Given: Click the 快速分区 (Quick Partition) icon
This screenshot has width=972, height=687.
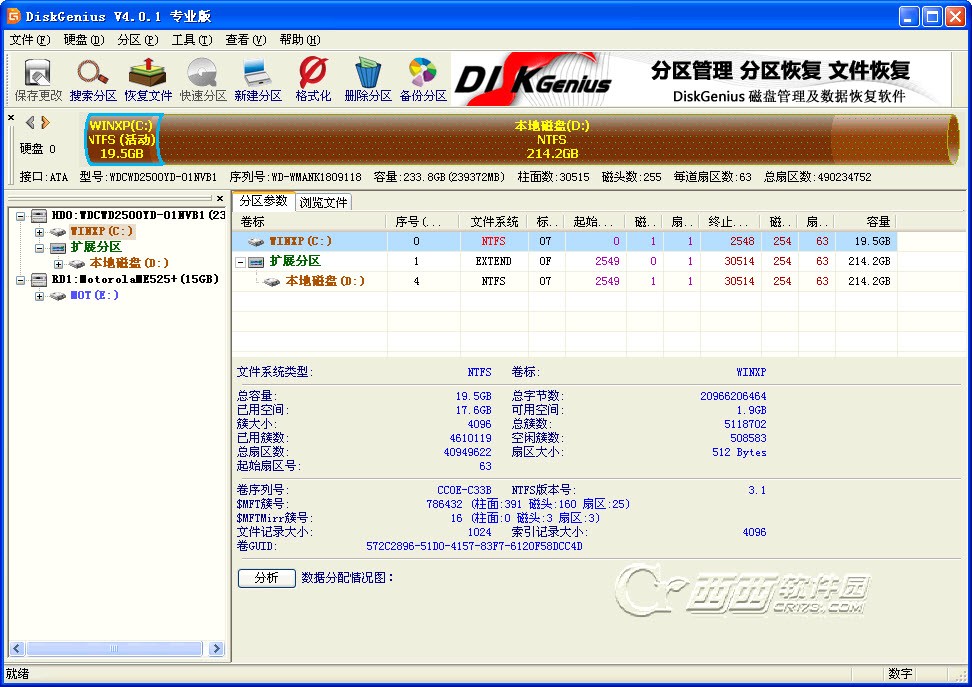Looking at the screenshot, I should coord(203,79).
